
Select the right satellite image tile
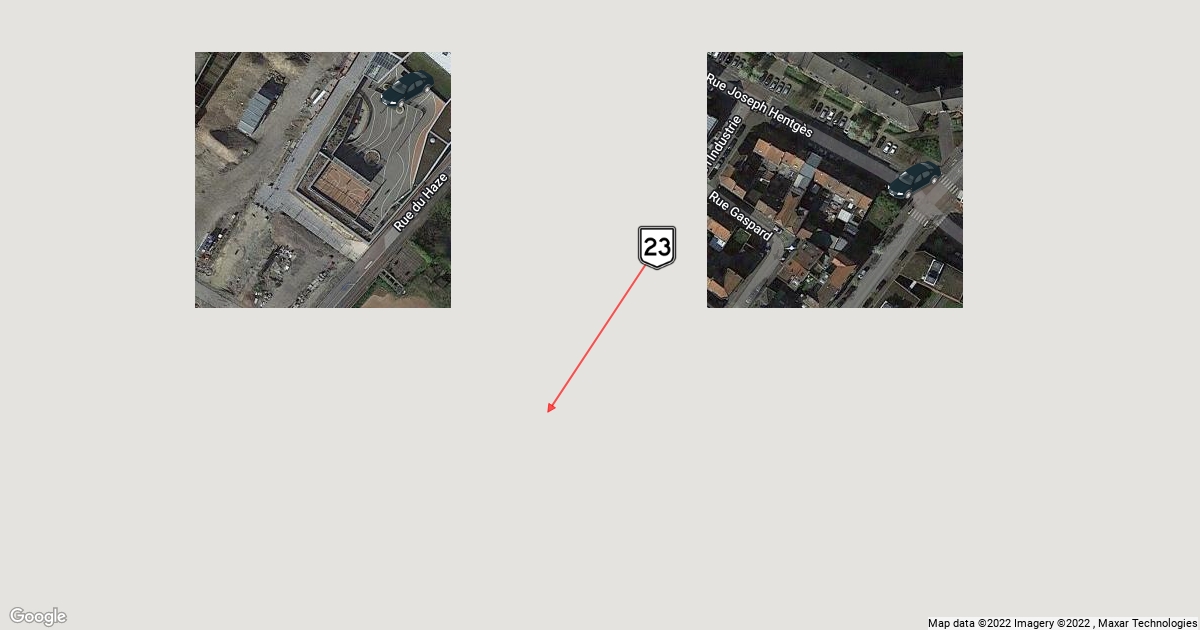click(x=835, y=180)
